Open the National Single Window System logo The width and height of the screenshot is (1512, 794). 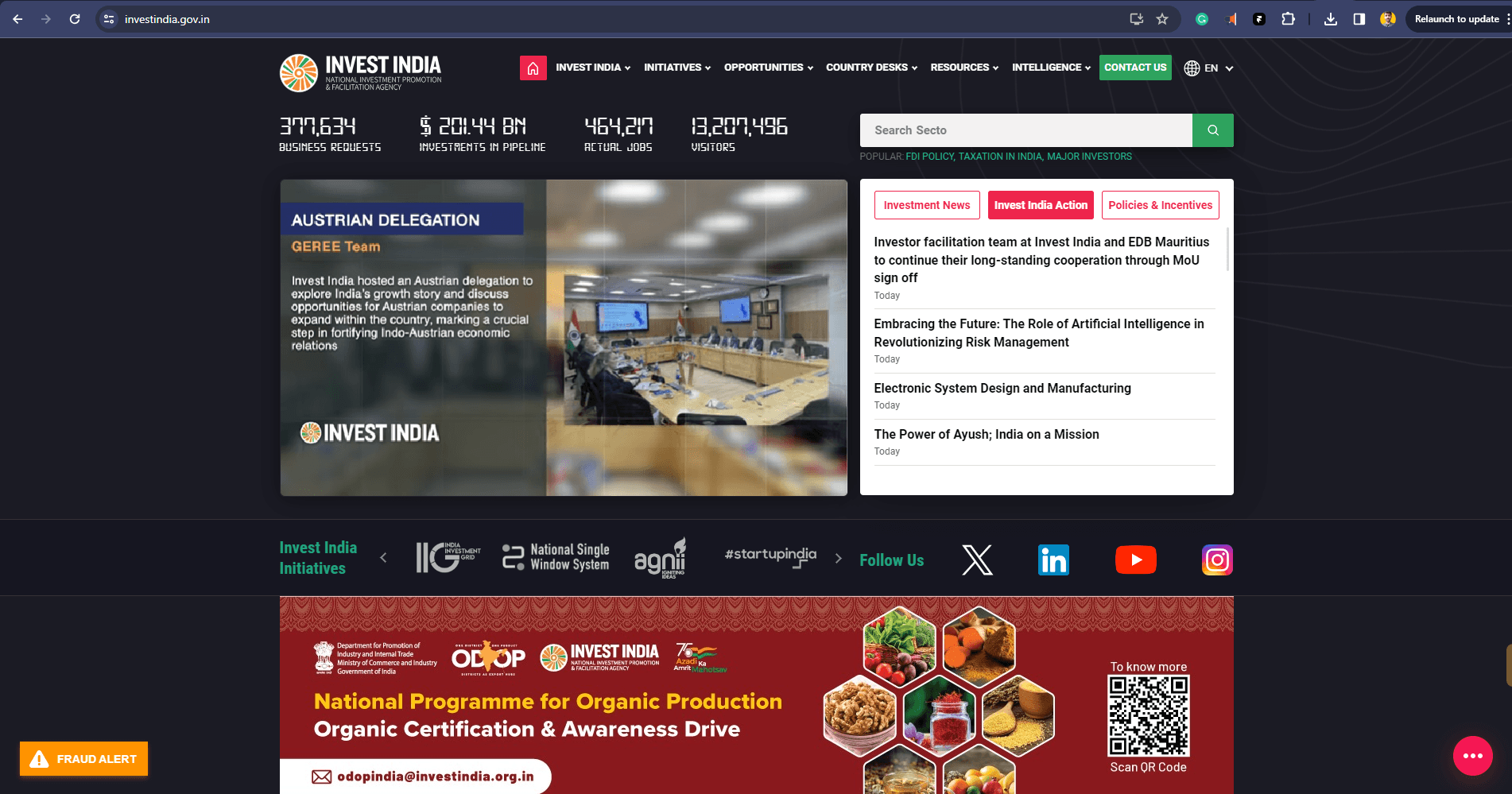(556, 557)
